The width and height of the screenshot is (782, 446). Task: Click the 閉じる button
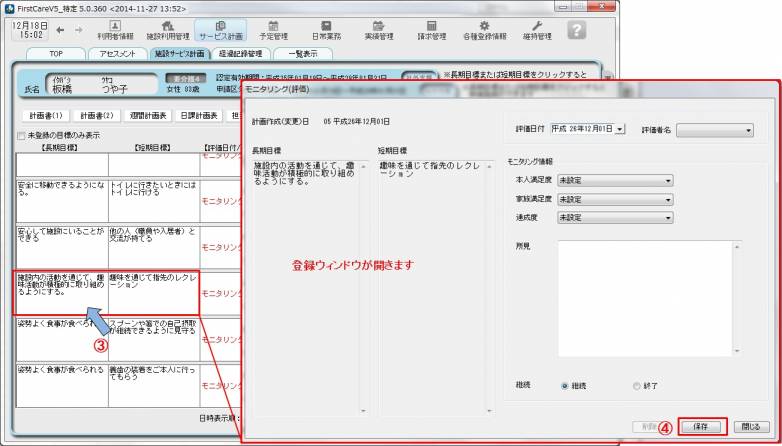752,426
